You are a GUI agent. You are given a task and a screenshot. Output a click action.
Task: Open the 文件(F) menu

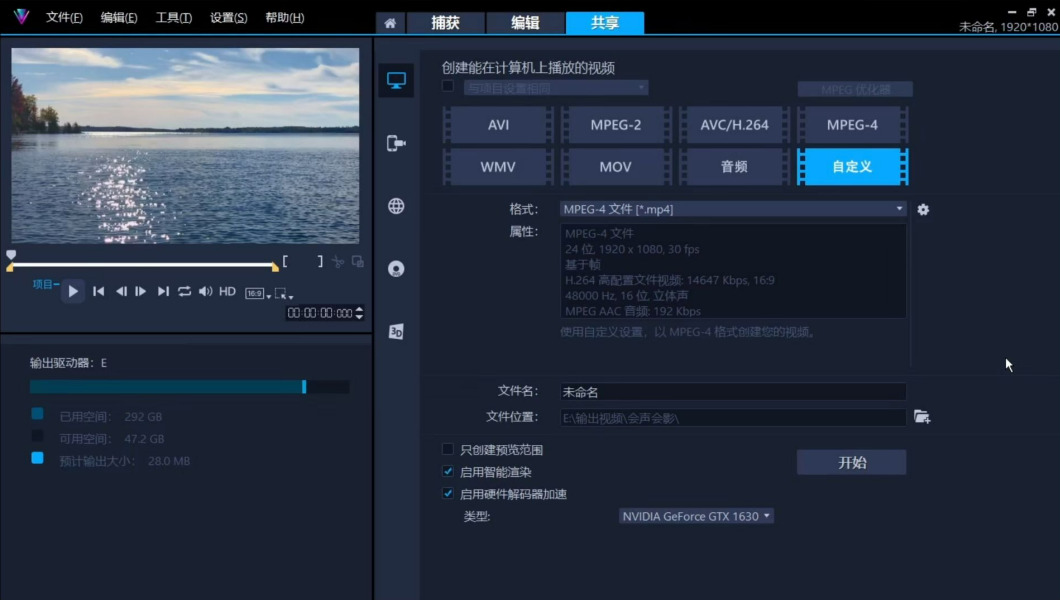pos(64,18)
